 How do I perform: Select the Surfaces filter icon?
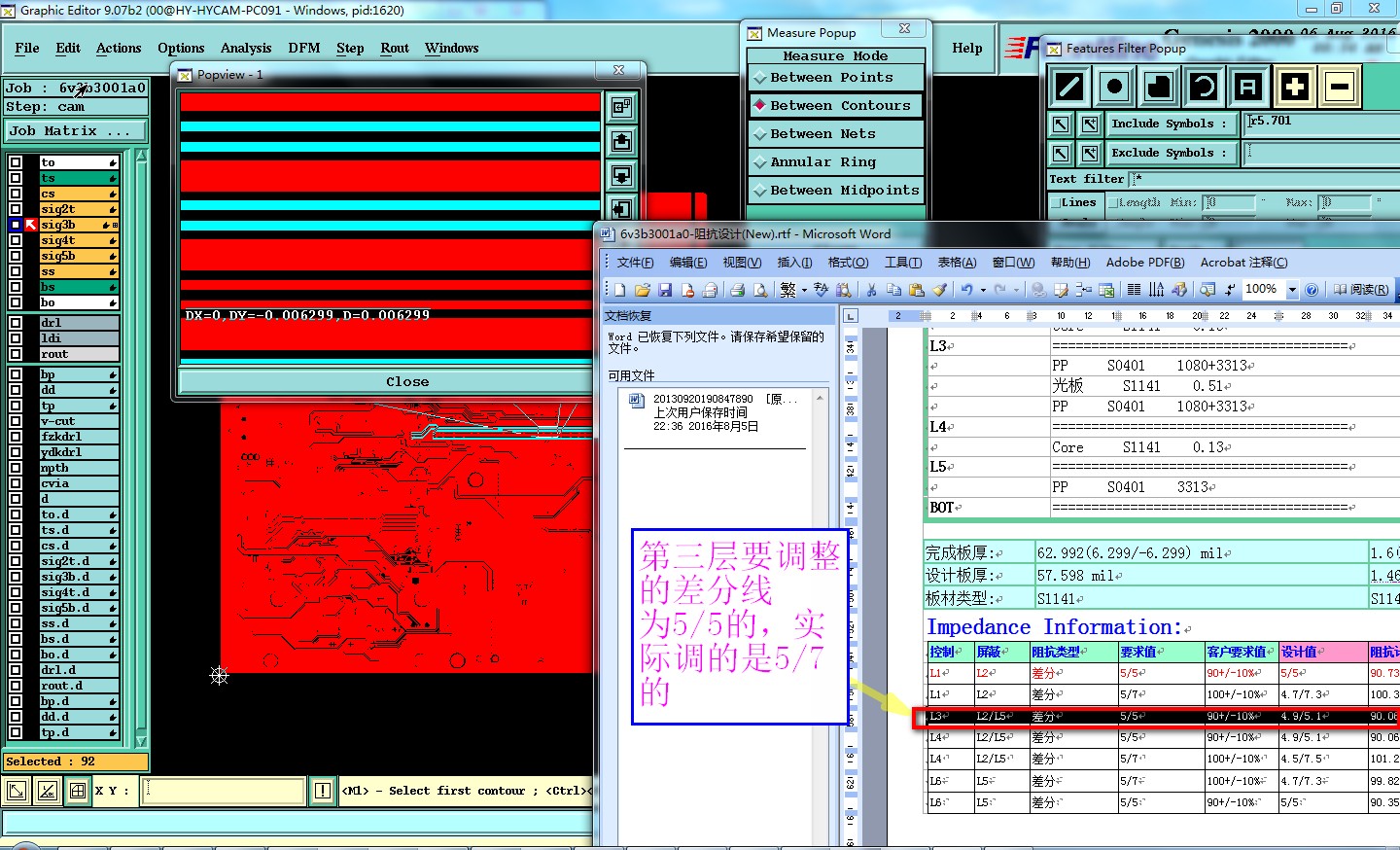click(1159, 87)
